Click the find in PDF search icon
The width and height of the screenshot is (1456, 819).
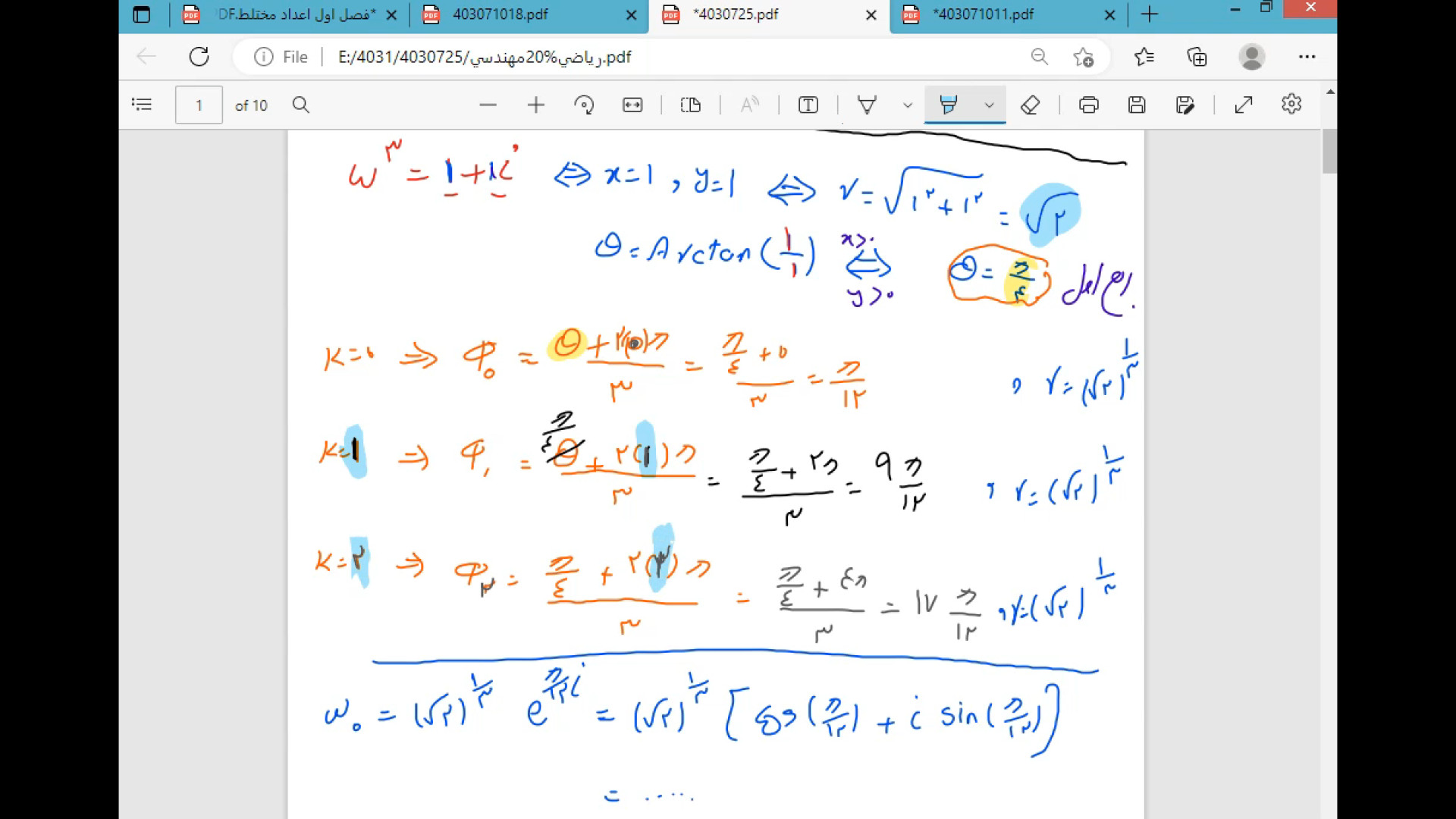pyautogui.click(x=301, y=105)
